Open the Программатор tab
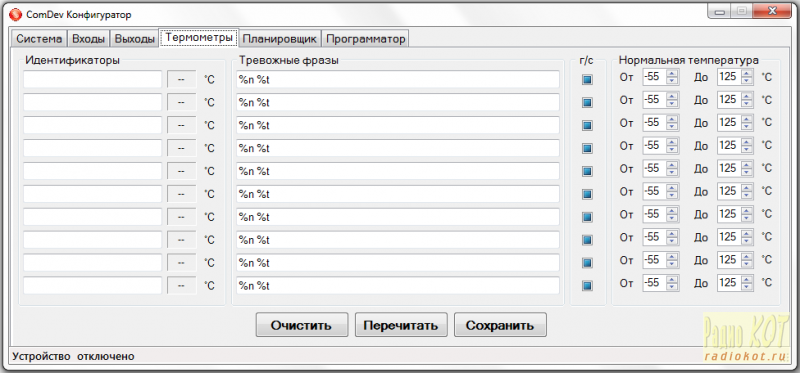Viewport: 800px width, 373px height. (365, 39)
